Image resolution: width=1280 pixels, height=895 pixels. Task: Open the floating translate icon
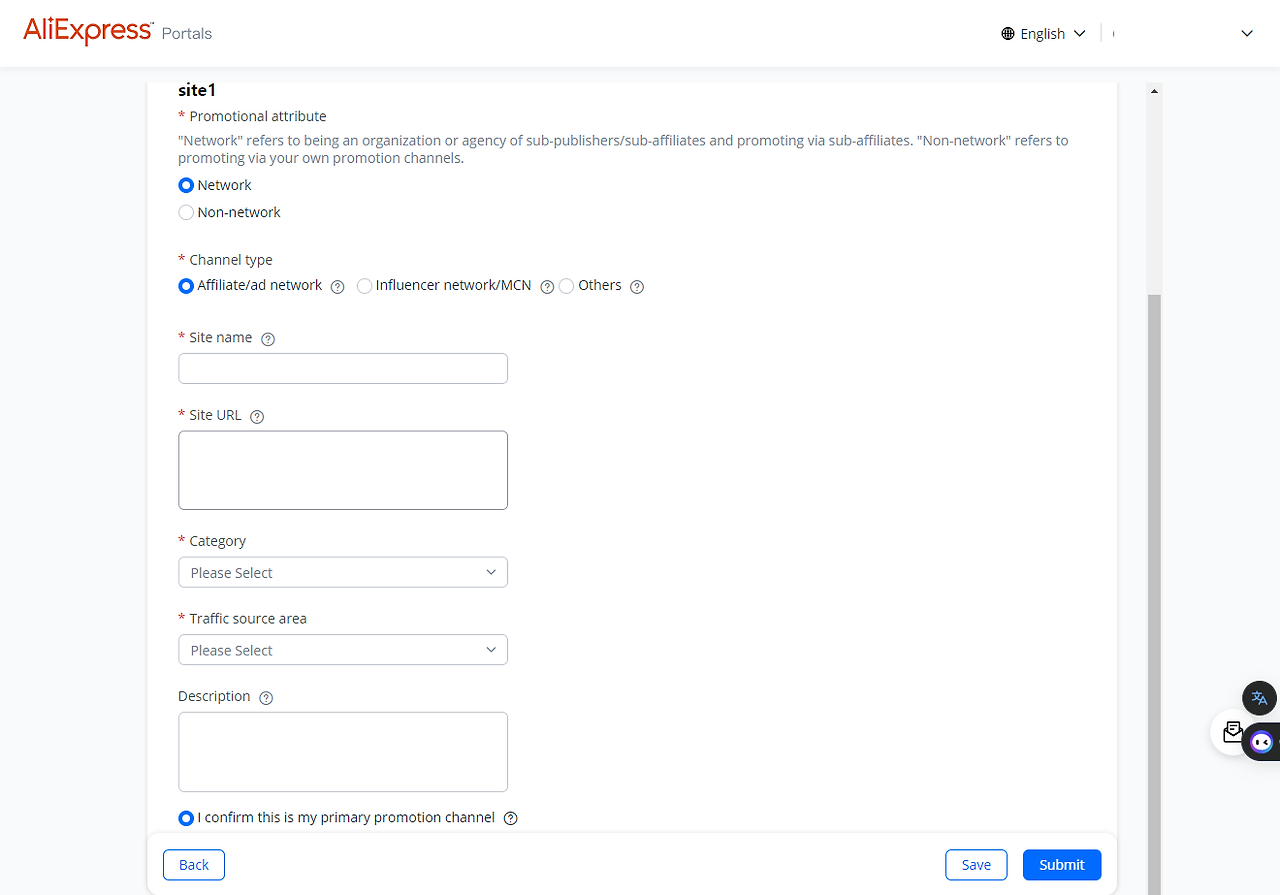click(1259, 698)
